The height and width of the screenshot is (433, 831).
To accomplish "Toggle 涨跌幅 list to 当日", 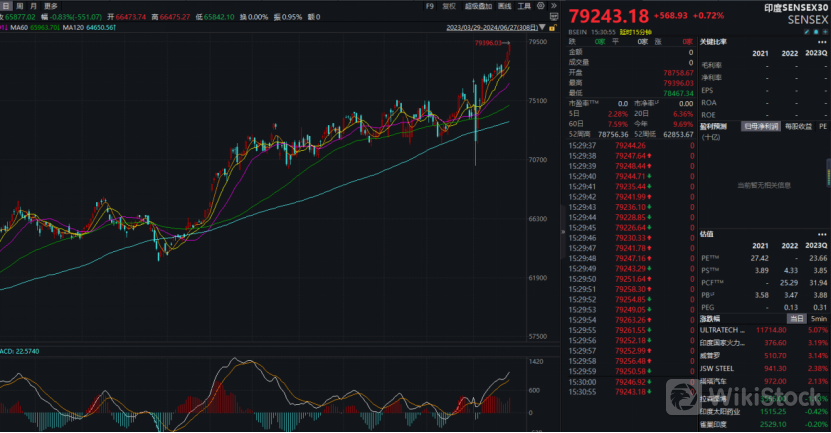I will (796, 318).
